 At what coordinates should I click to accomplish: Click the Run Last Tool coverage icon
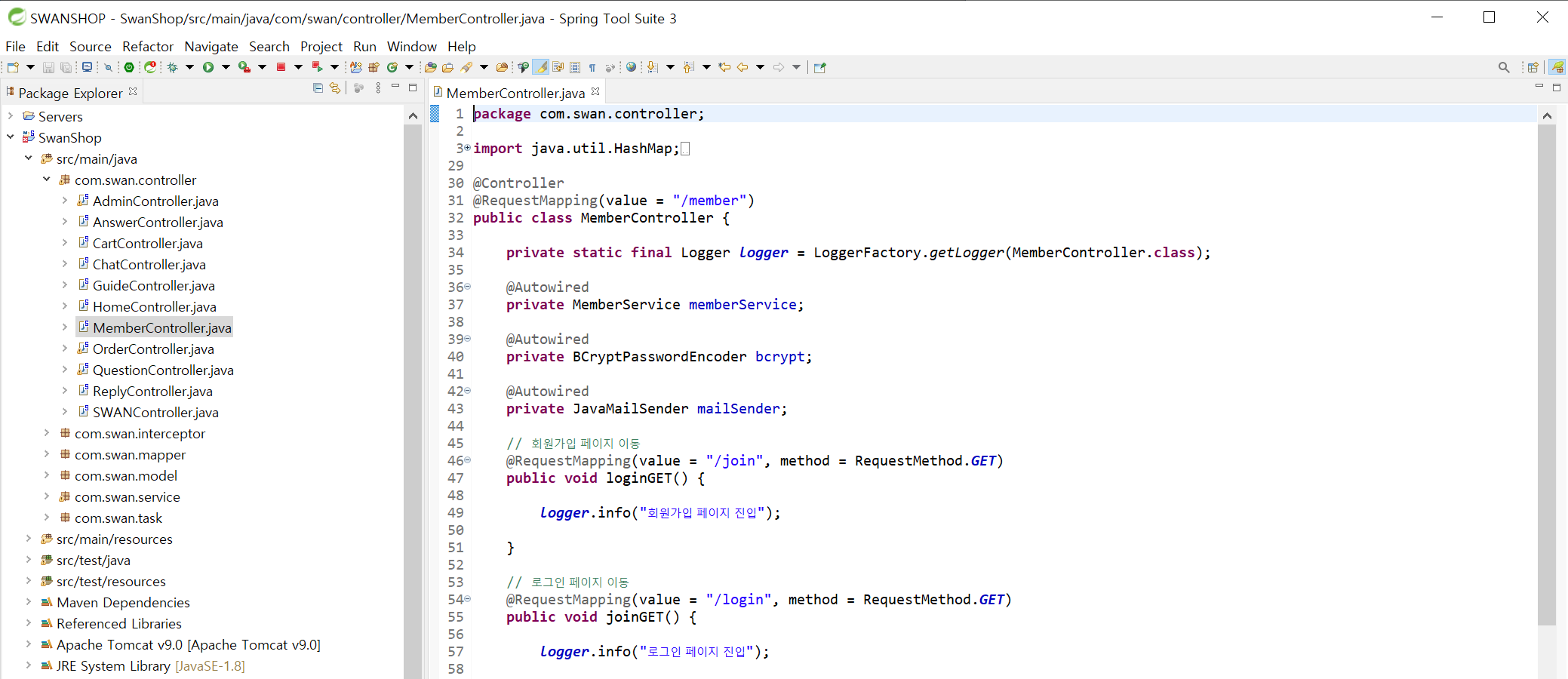[x=244, y=67]
